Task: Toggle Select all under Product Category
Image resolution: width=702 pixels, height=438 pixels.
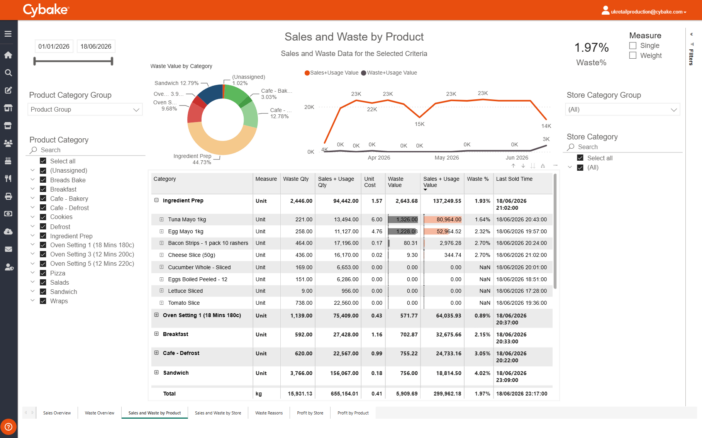Action: tap(43, 161)
